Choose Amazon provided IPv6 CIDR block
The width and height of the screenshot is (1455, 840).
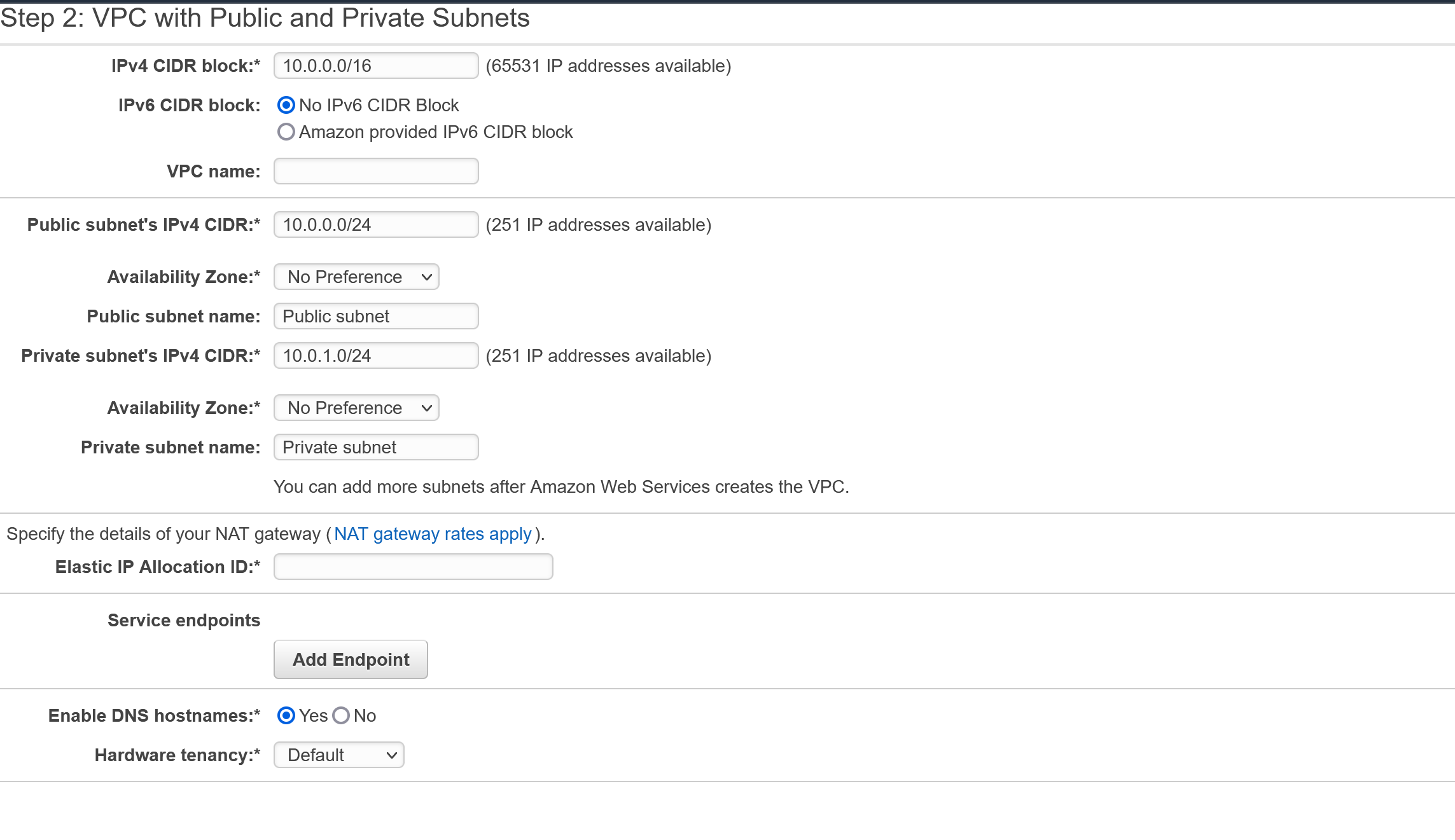286,132
